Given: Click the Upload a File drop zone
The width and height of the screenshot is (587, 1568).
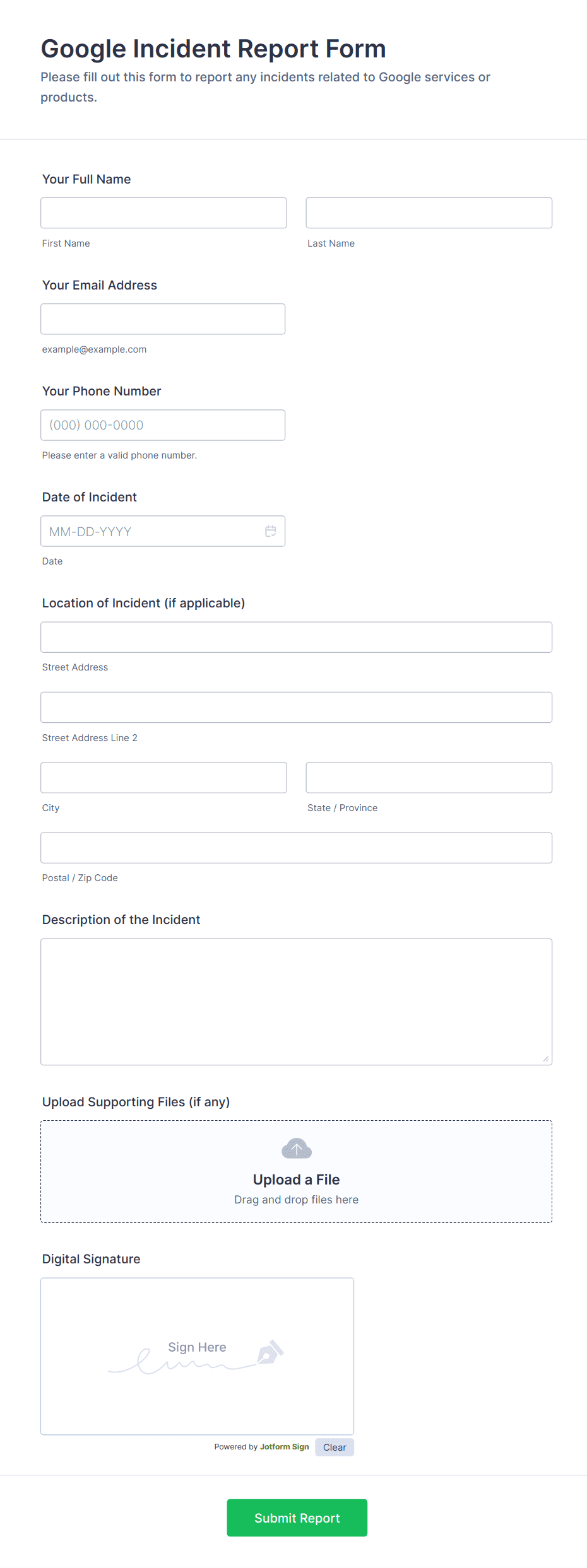Looking at the screenshot, I should coord(296,1178).
